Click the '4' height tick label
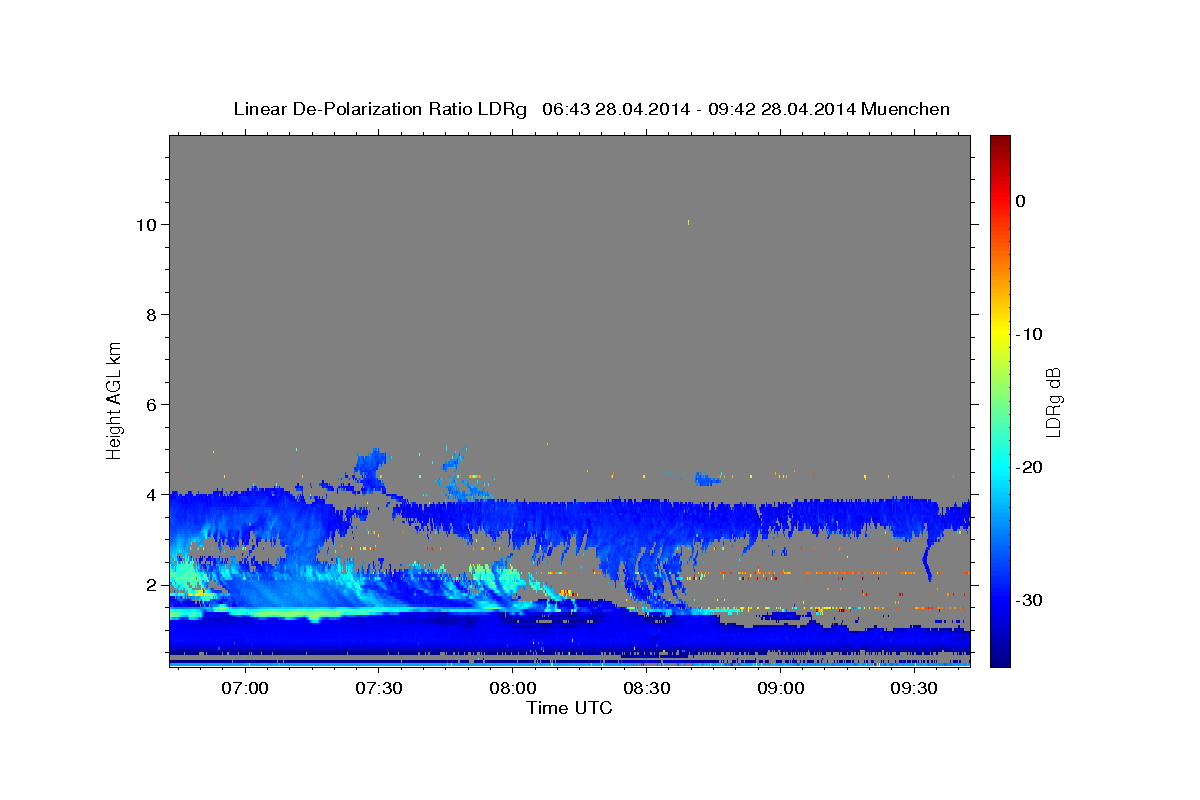This screenshot has height=800, width=1200. pyautogui.click(x=153, y=495)
